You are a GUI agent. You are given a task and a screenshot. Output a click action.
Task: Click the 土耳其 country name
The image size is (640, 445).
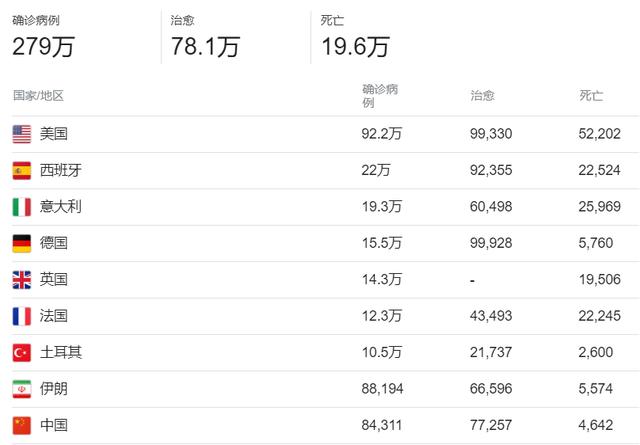61,352
